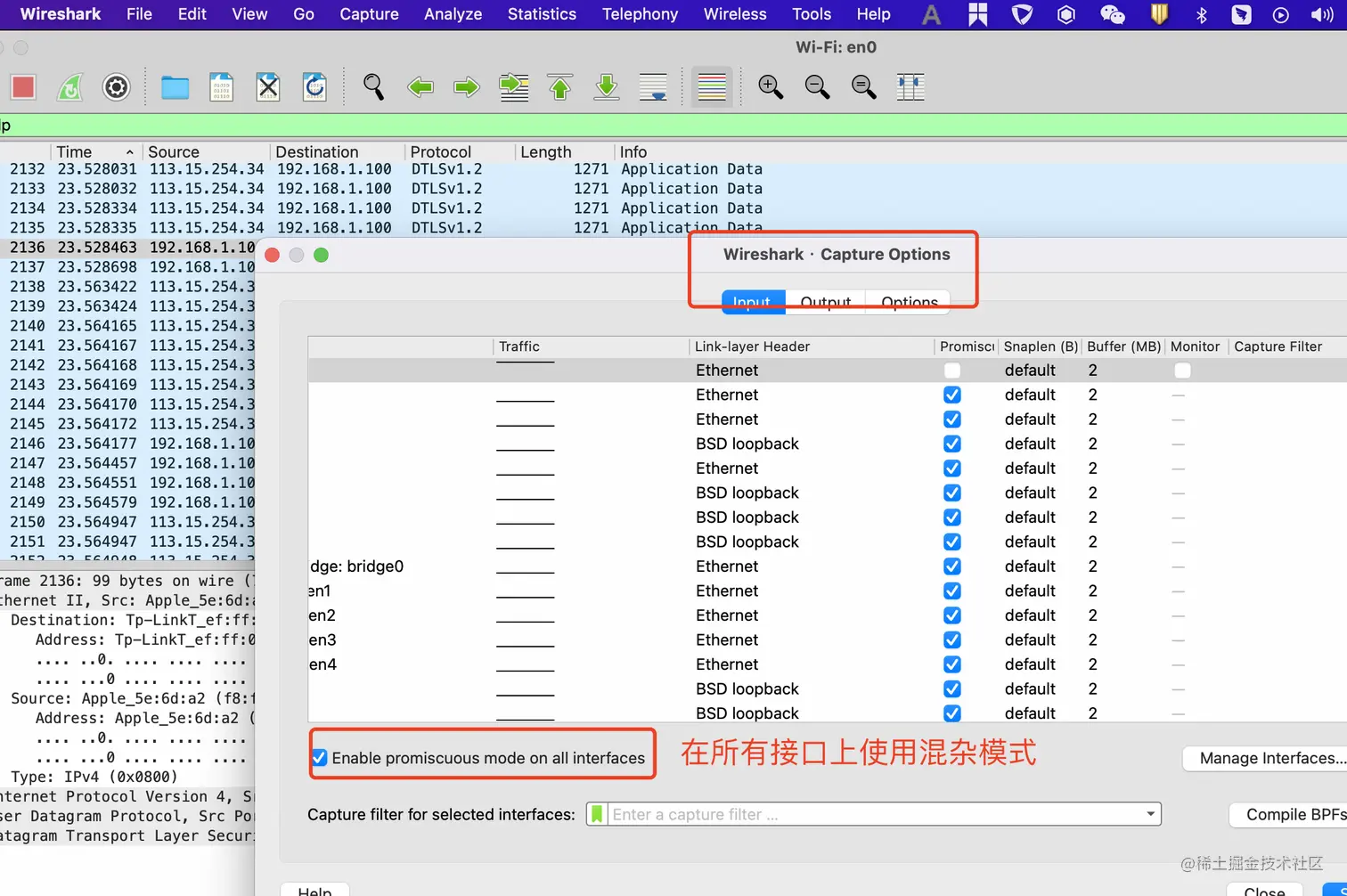Select the bridge0 interface row
This screenshot has height=896, width=1347.
coord(828,566)
